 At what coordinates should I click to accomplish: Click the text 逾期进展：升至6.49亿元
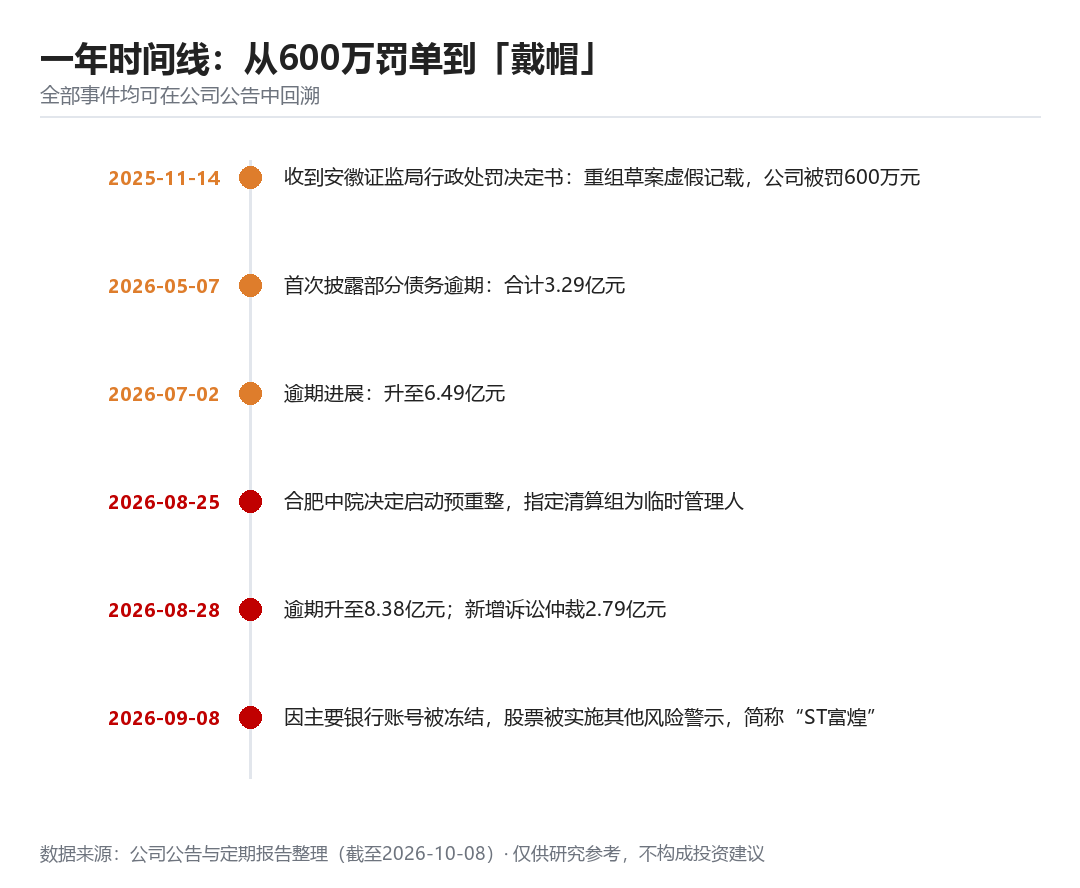[x=395, y=393]
